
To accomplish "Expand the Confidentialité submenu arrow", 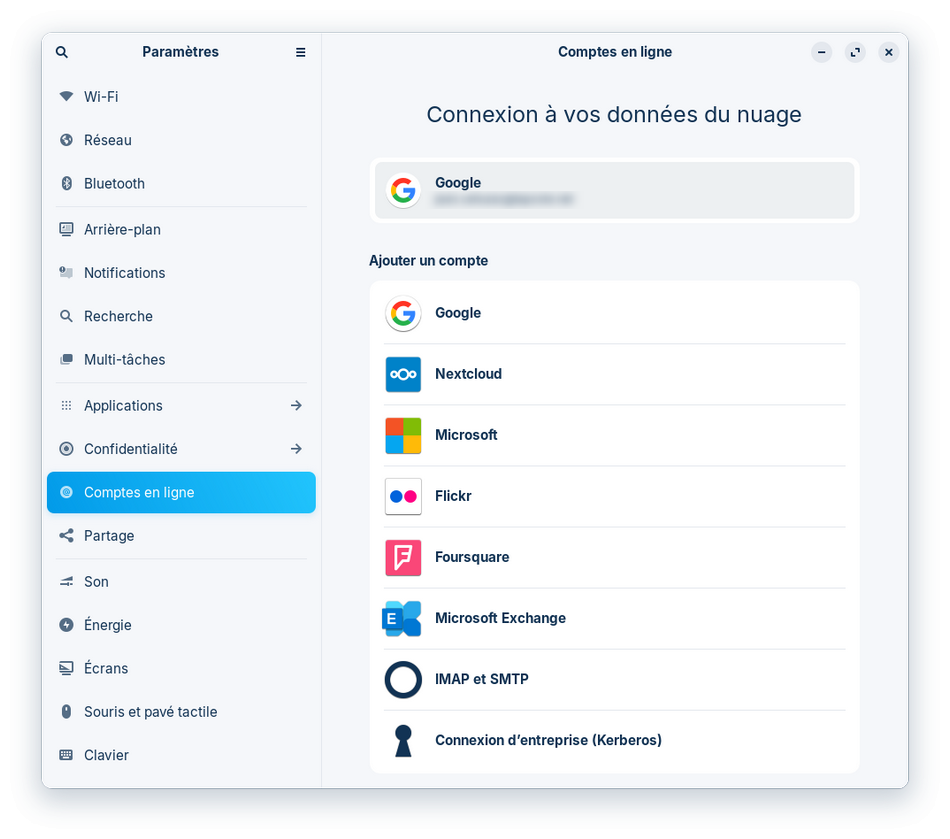I will coord(296,449).
